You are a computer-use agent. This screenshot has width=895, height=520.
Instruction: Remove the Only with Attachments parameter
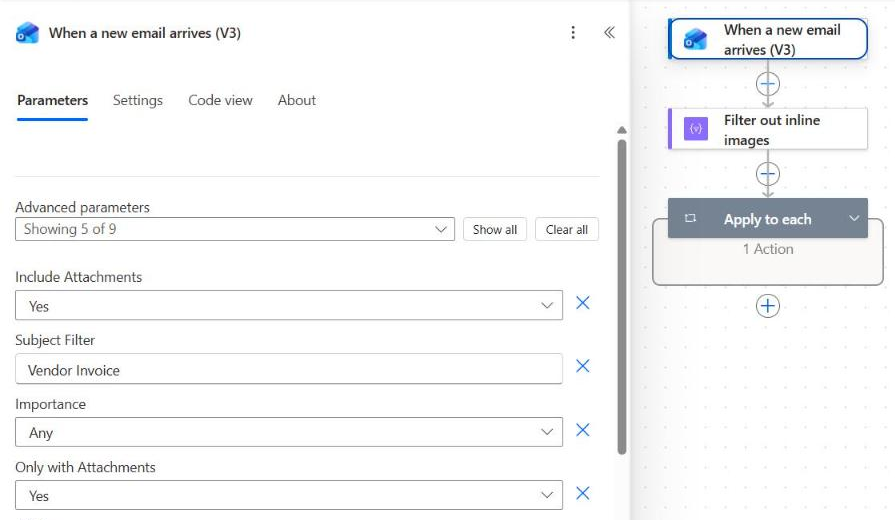coord(583,493)
